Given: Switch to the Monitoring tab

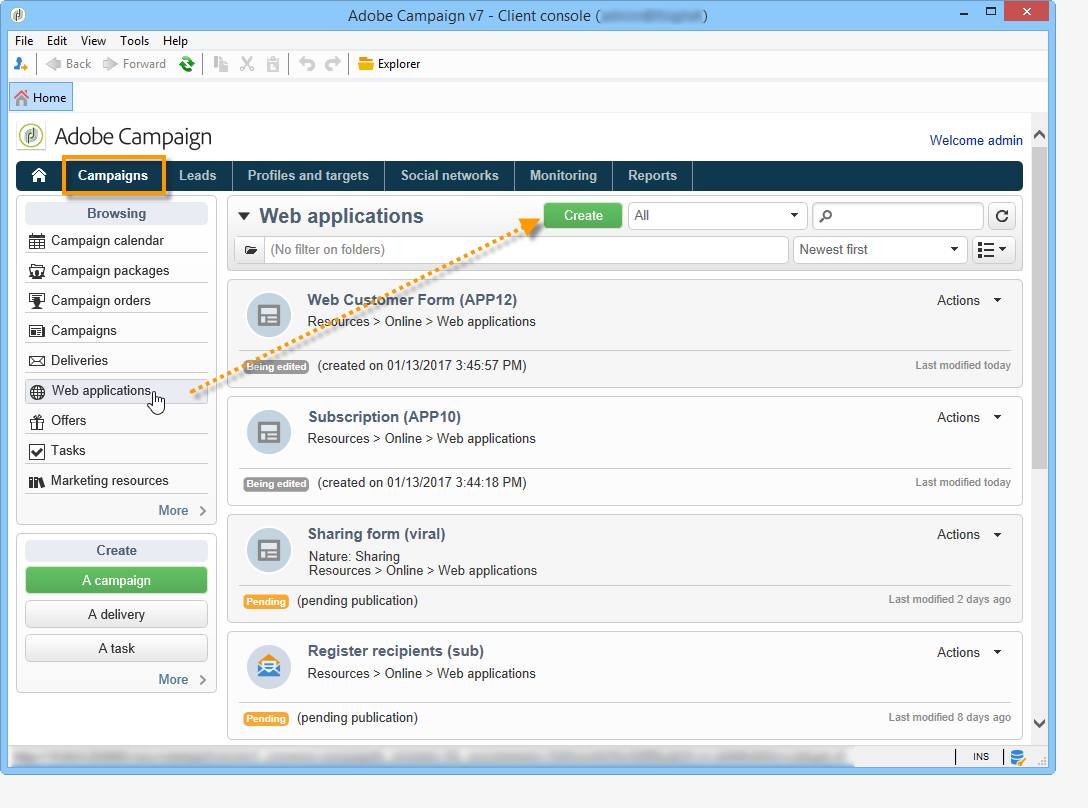Looking at the screenshot, I should click(x=563, y=176).
